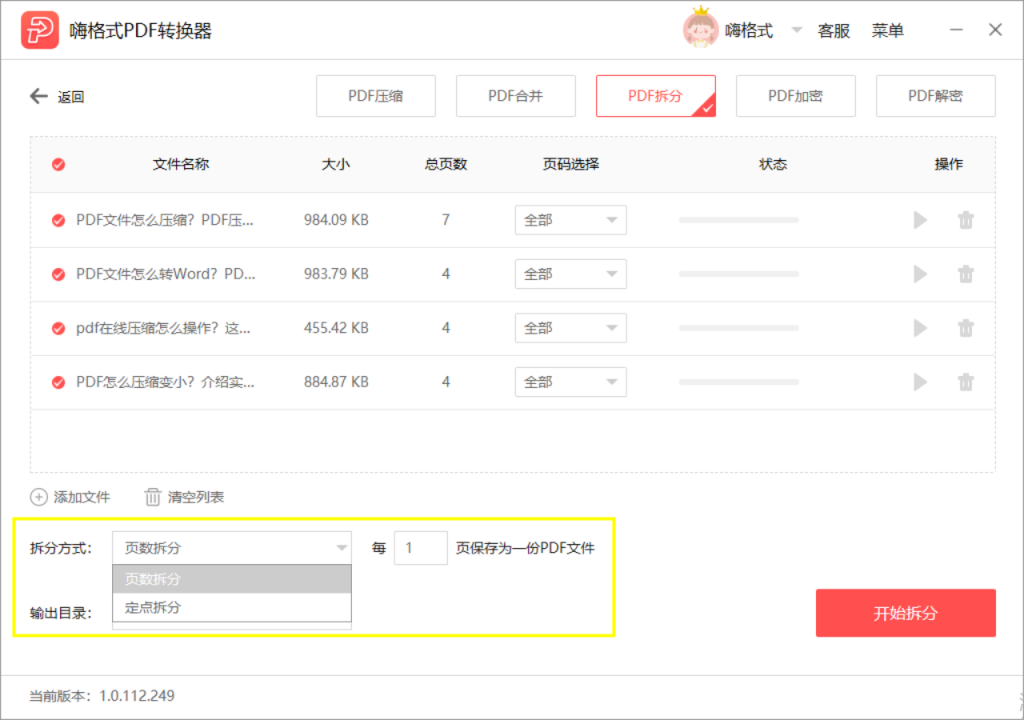The image size is (1024, 720).
Task: Delete the PDF怎么压缩变小 row via trash icon
Action: [x=966, y=382]
